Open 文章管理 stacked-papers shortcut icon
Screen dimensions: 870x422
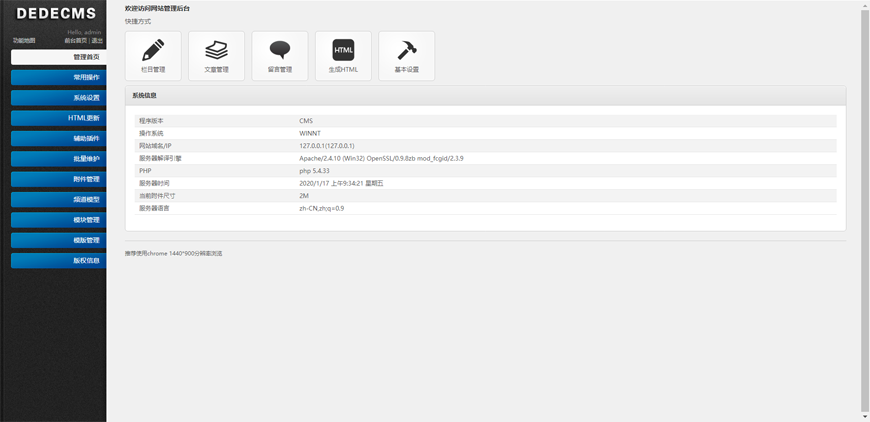click(216, 55)
